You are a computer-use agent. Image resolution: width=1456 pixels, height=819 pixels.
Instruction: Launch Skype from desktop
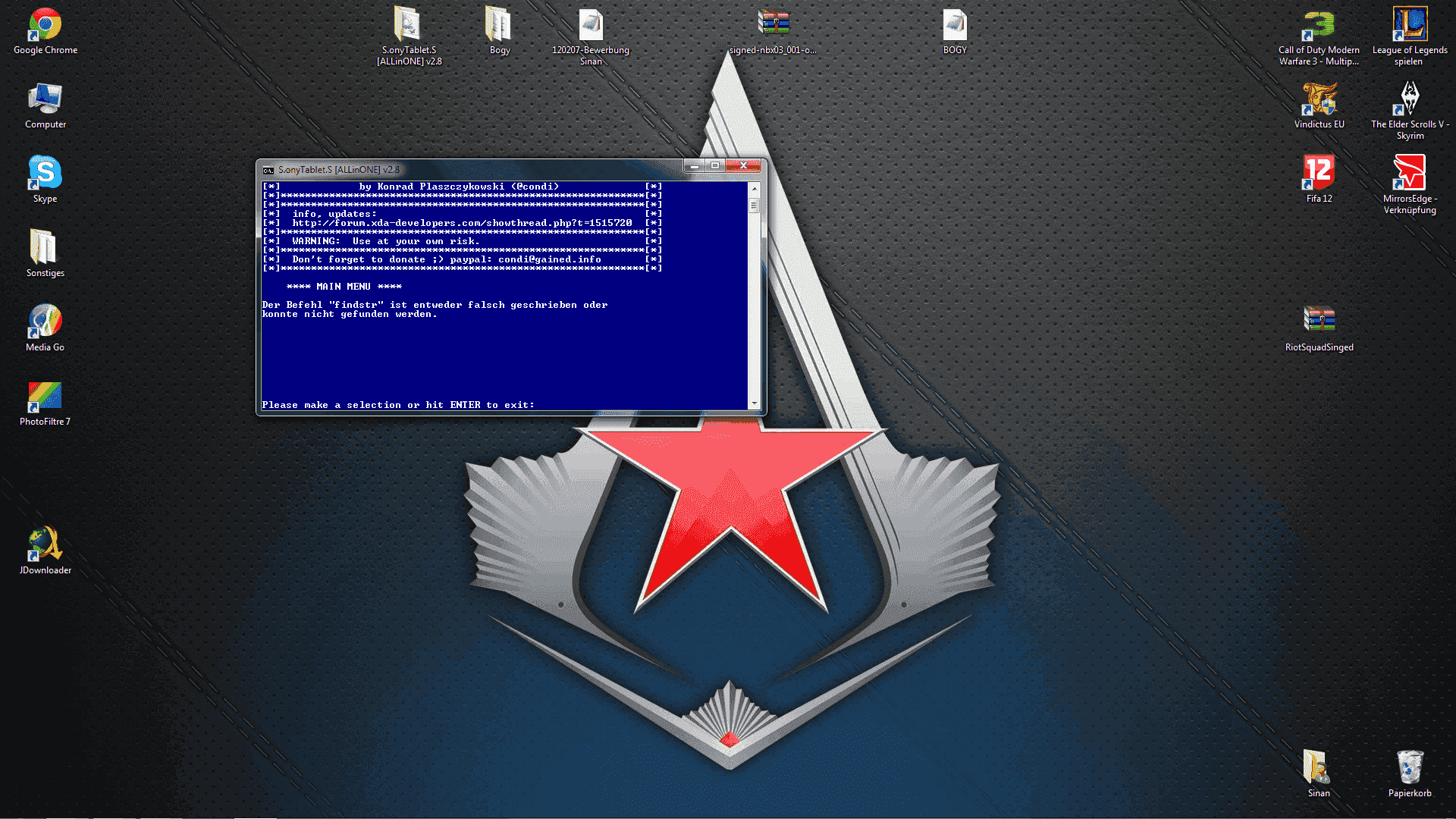[x=45, y=180]
